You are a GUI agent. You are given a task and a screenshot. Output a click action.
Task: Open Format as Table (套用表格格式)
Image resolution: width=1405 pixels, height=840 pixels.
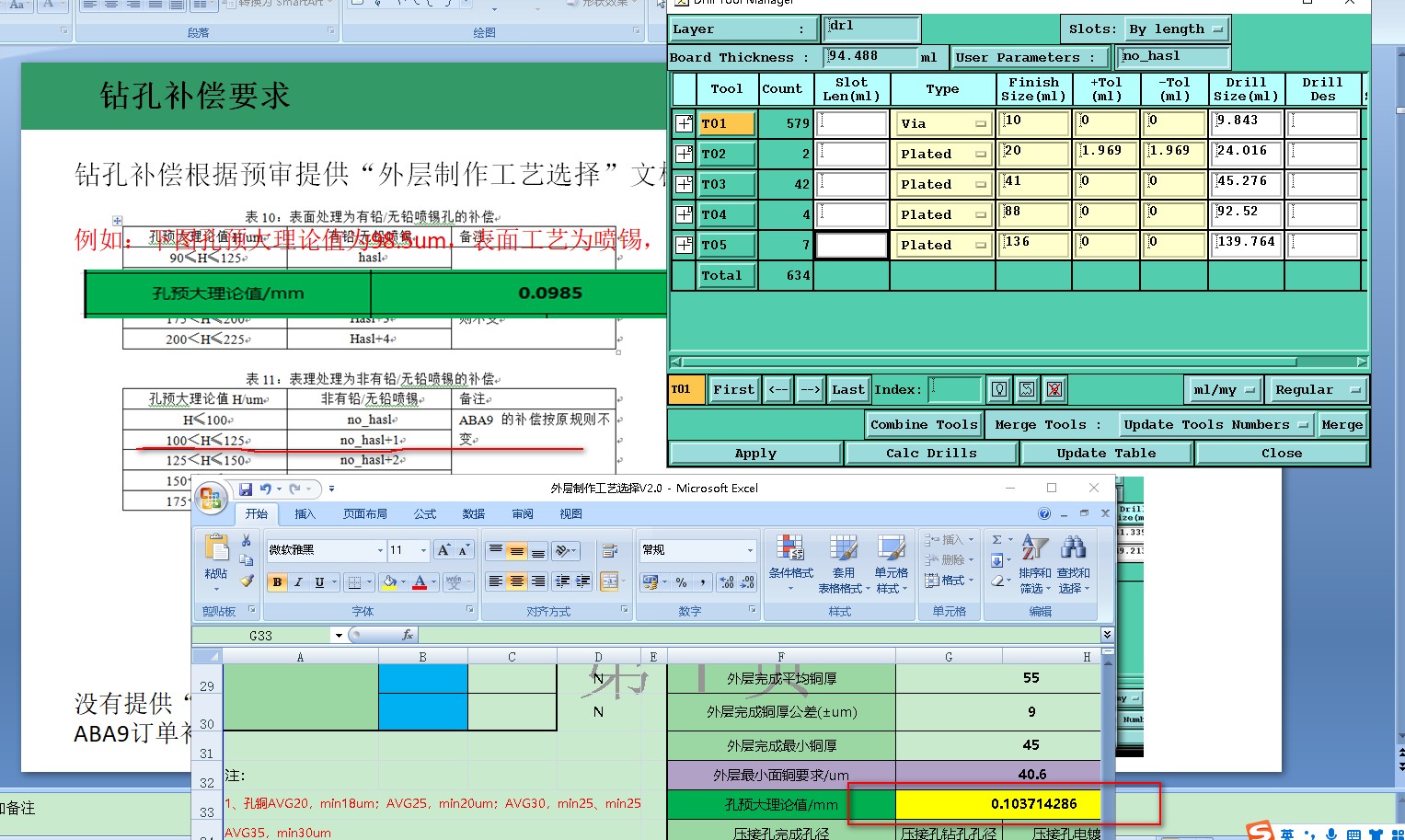(844, 563)
